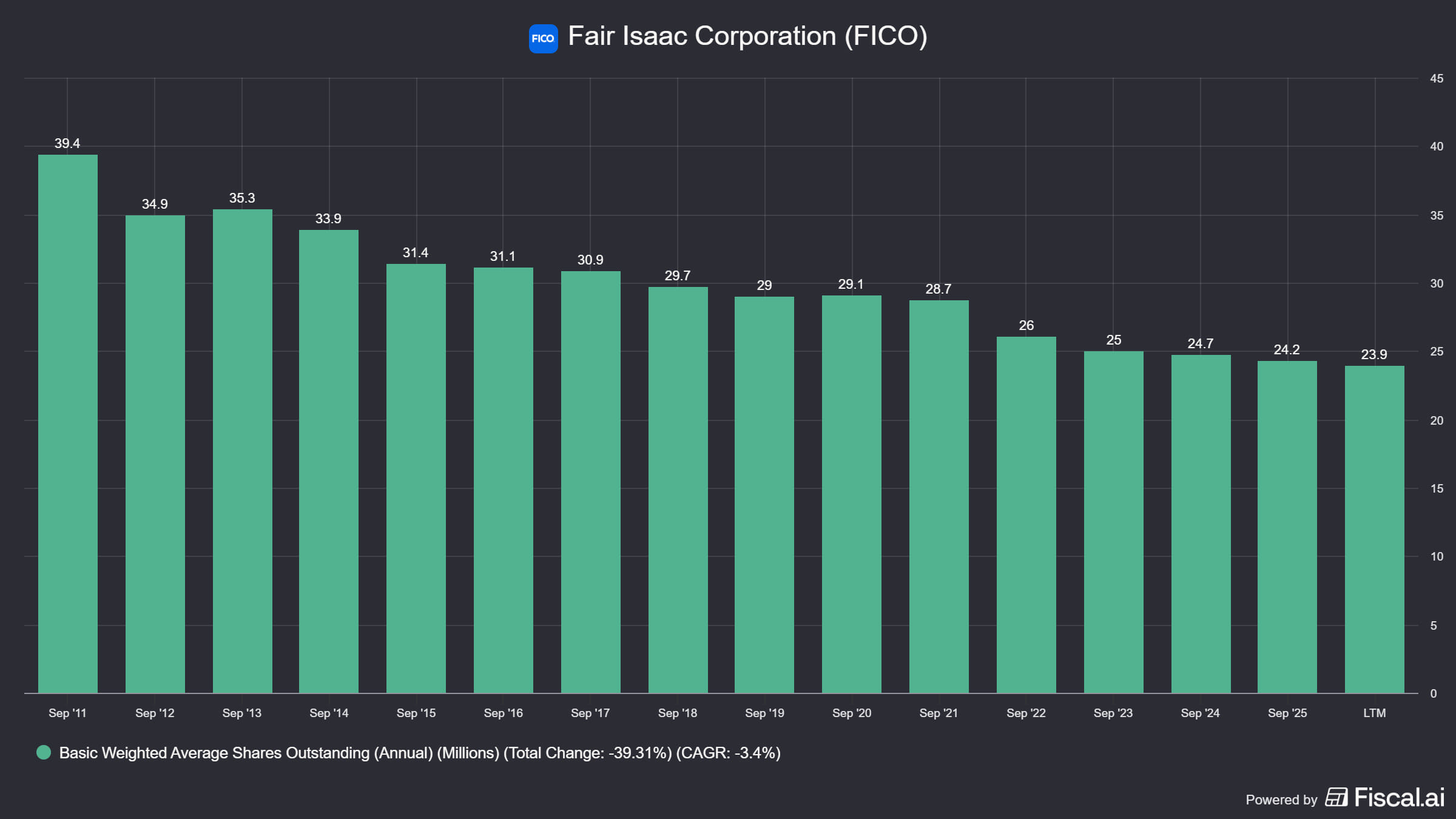Click the Sep '15 bar
The image size is (1456, 819).
(416, 478)
